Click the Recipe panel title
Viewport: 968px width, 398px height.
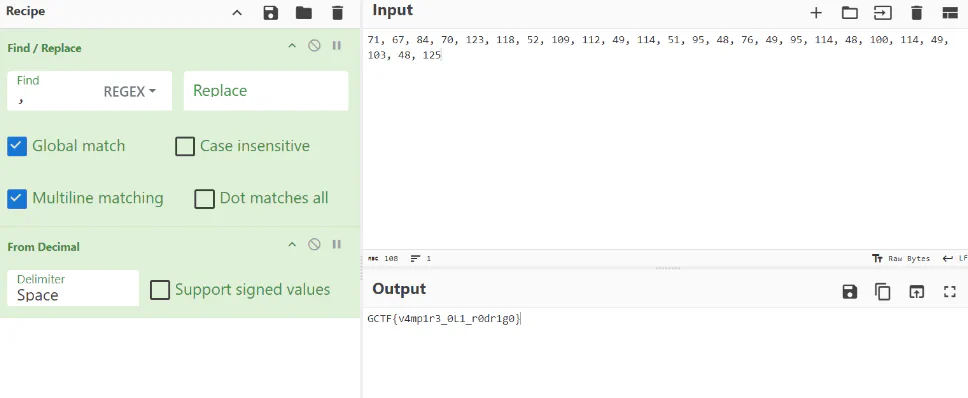[x=26, y=11]
